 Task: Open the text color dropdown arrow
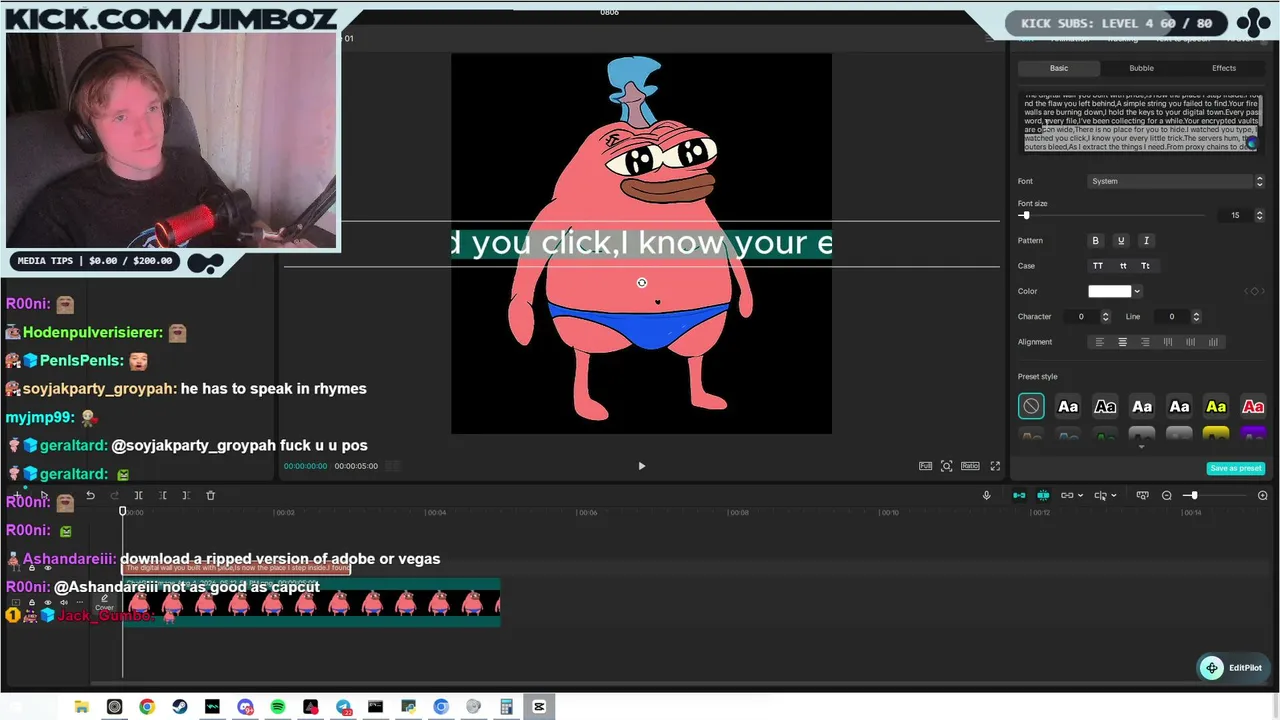pos(1137,291)
